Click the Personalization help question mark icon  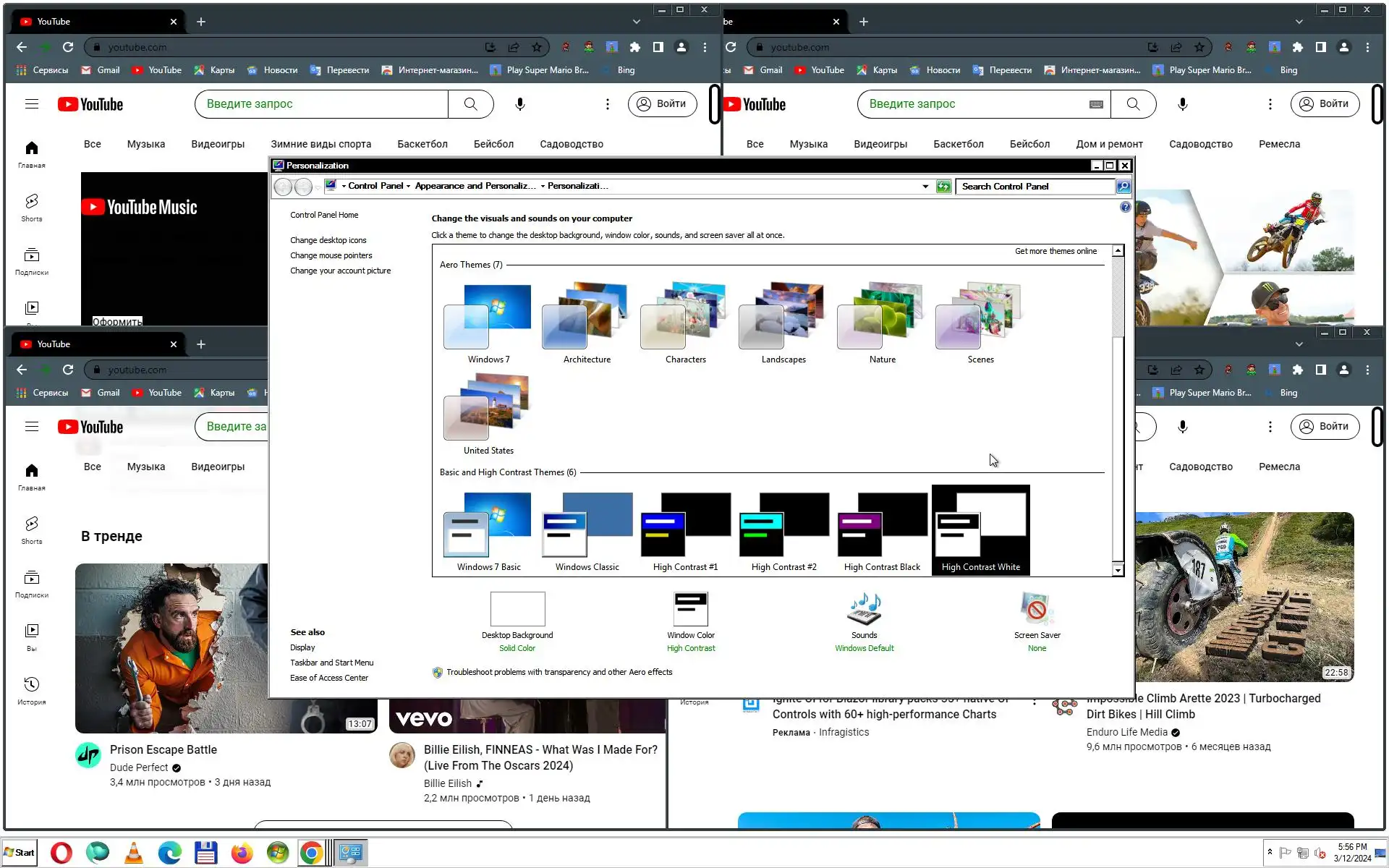[1125, 207]
